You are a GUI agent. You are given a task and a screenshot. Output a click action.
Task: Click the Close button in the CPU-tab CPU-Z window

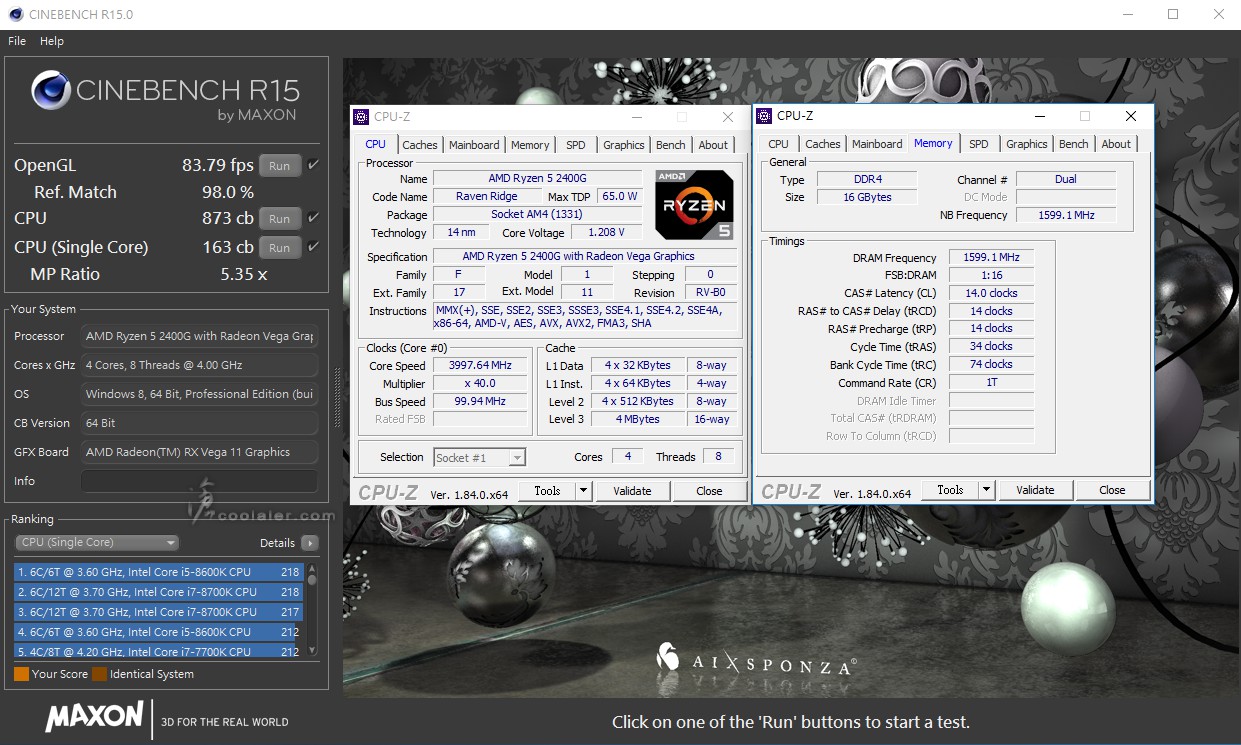tap(710, 491)
